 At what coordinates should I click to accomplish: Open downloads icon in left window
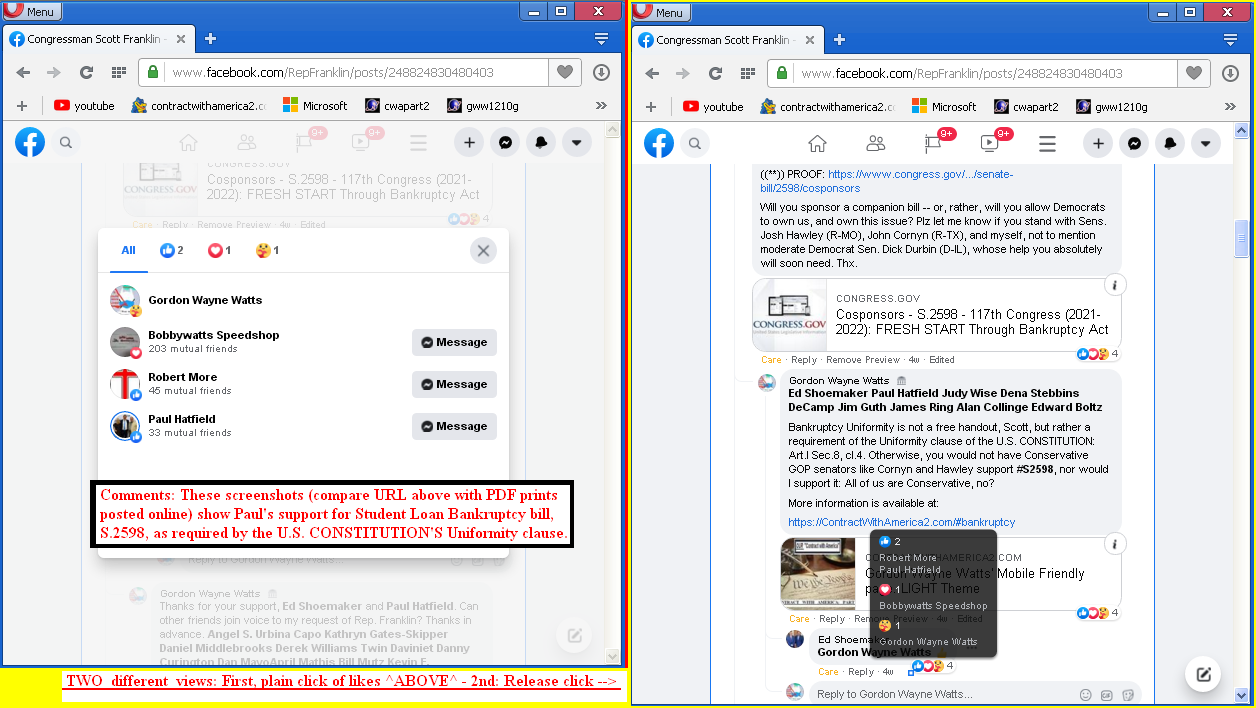(601, 73)
